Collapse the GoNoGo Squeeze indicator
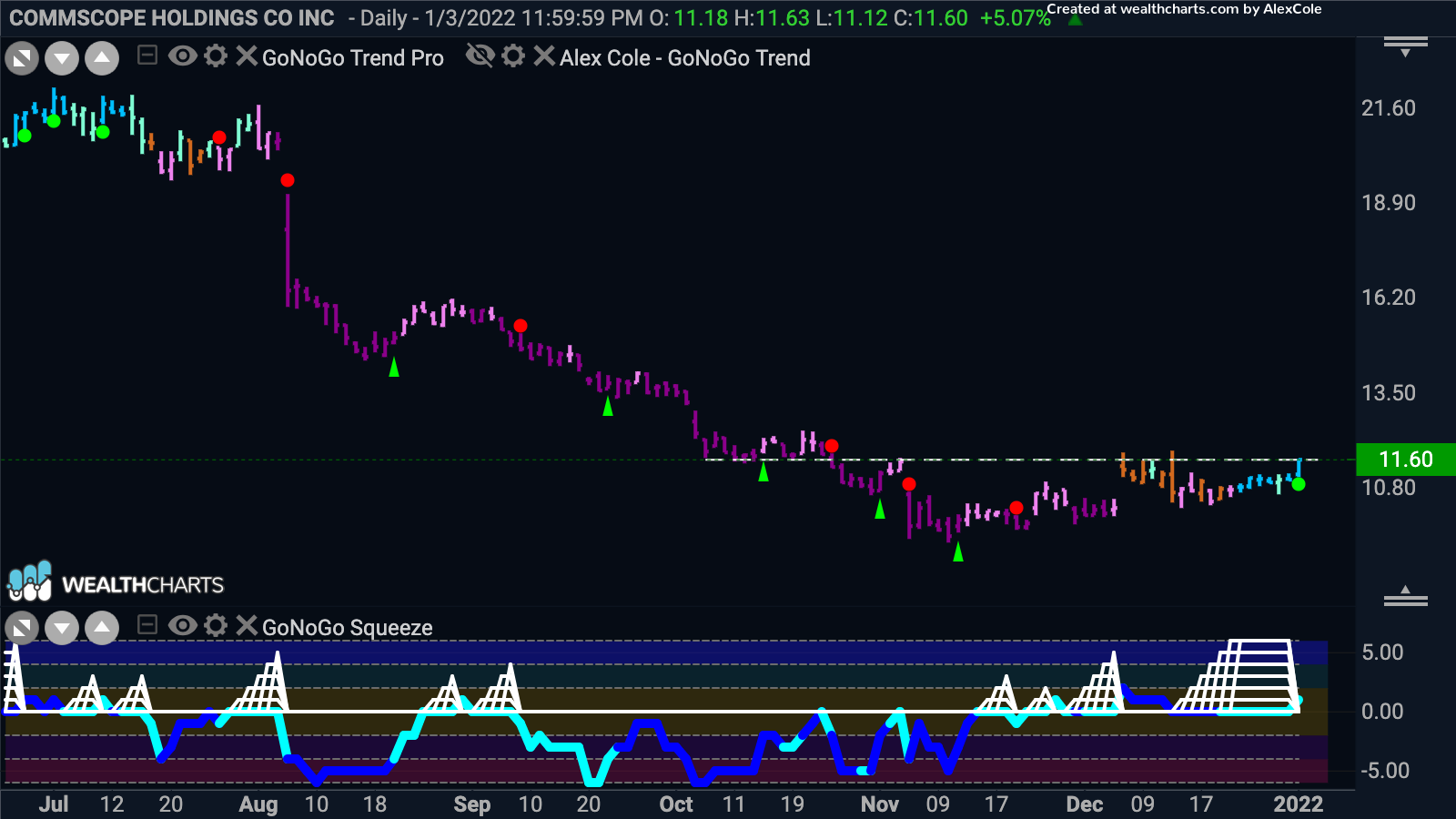 (147, 625)
